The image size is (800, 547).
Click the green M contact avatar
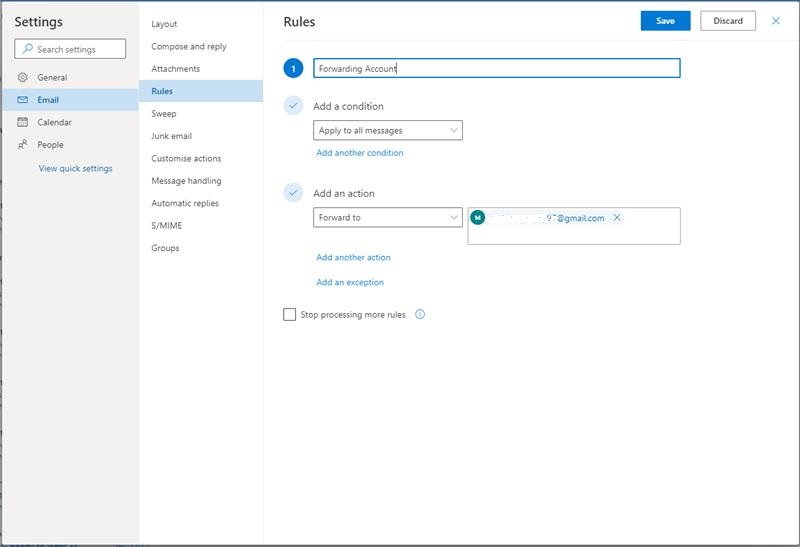[x=478, y=218]
